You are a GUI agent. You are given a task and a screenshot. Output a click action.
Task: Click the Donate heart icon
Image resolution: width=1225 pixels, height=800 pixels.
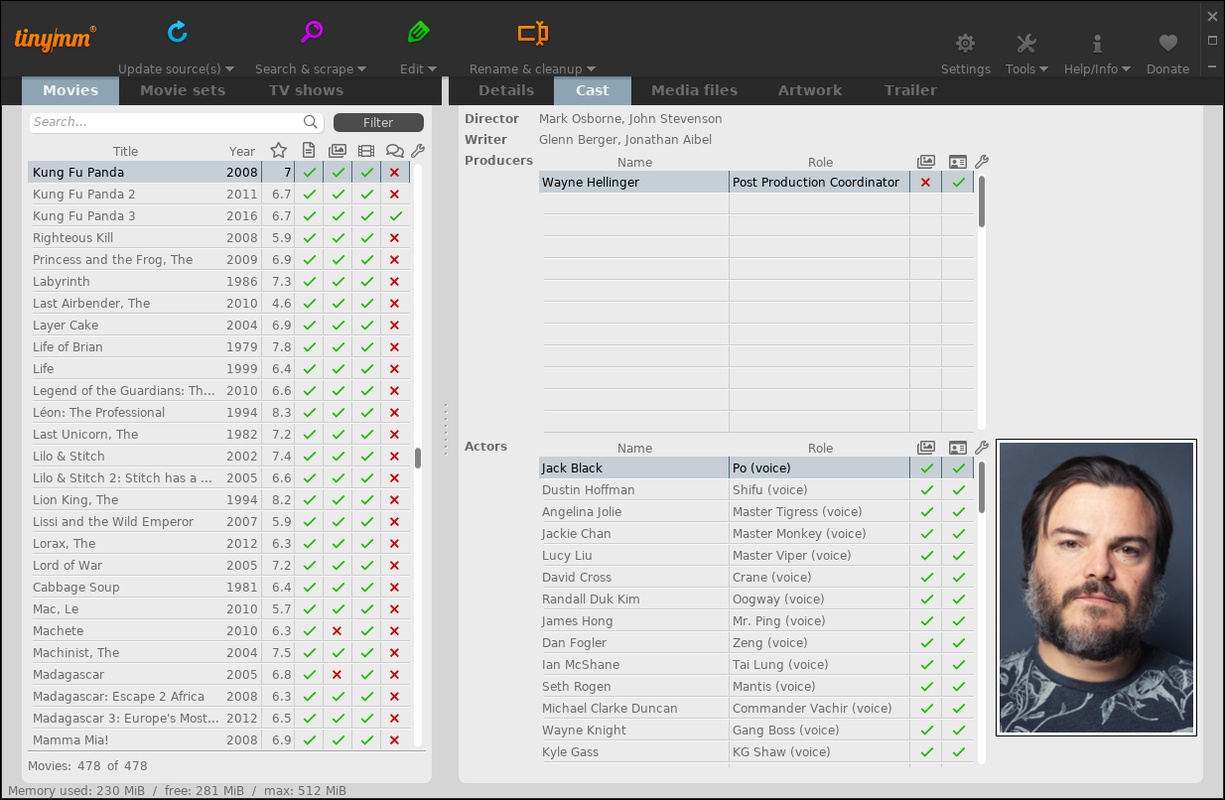[x=1168, y=43]
